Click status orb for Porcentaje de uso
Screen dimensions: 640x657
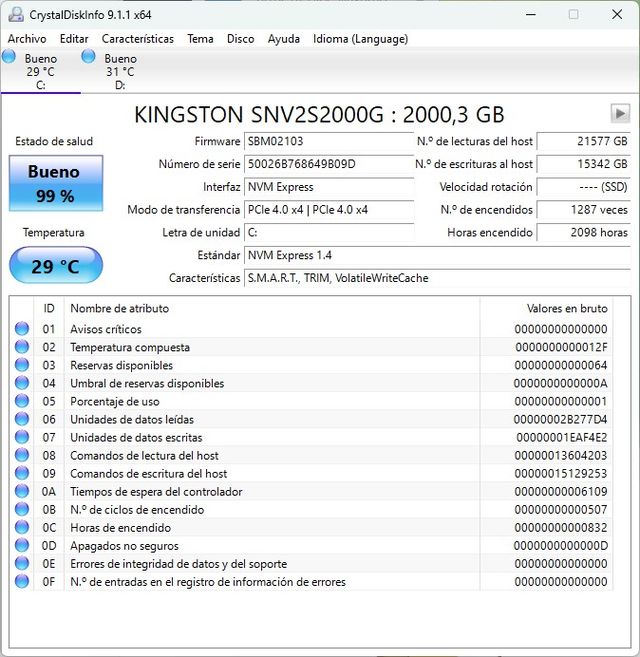(x=22, y=401)
